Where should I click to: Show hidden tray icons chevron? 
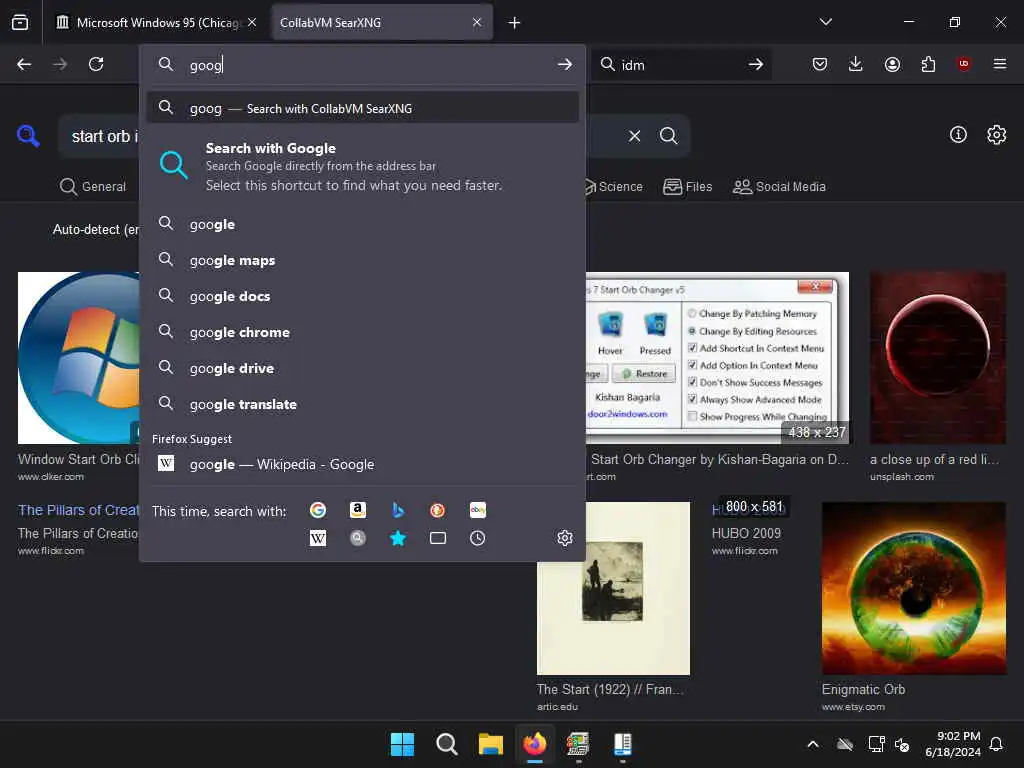[813, 744]
